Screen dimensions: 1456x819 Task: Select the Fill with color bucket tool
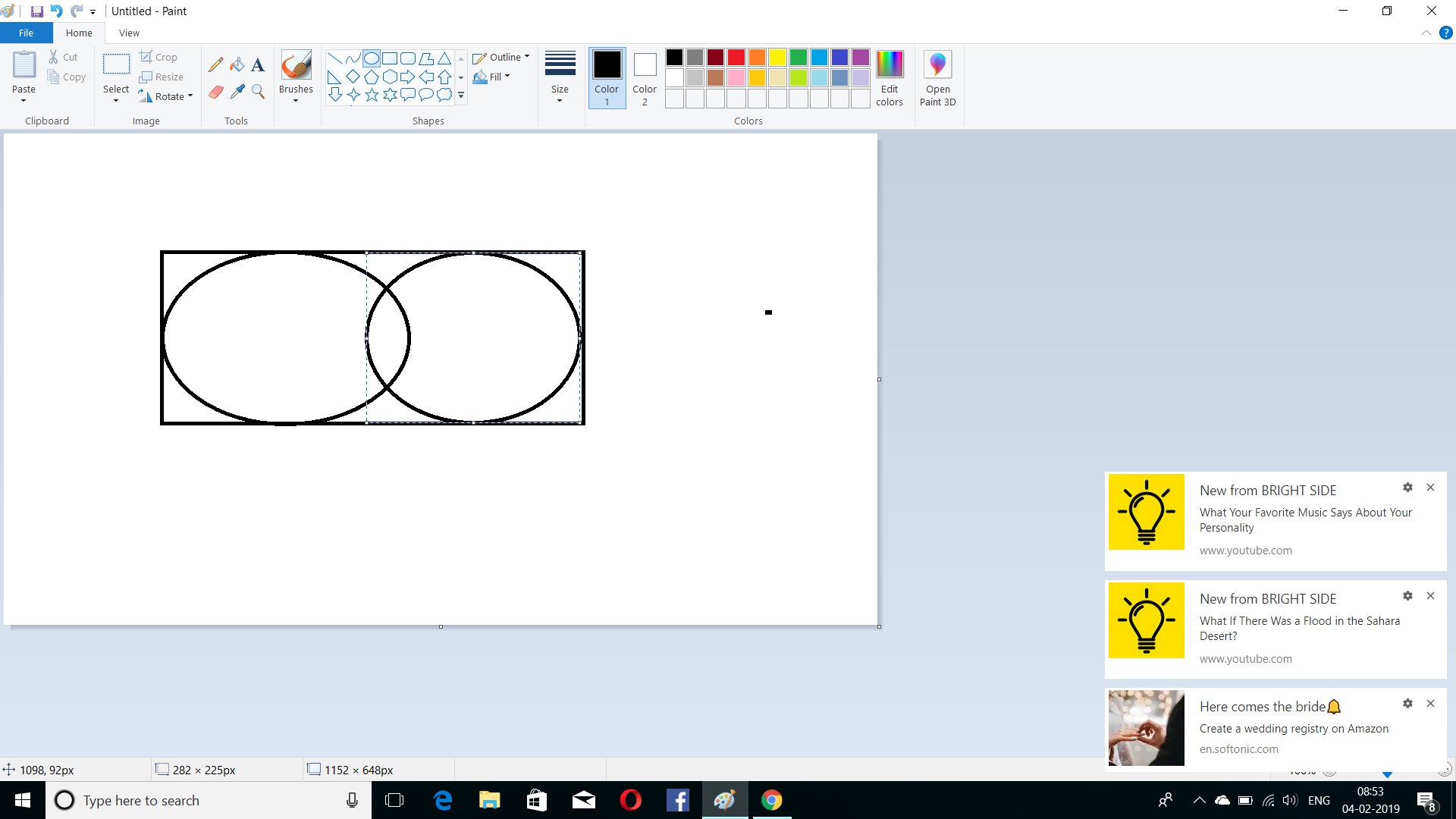(237, 65)
